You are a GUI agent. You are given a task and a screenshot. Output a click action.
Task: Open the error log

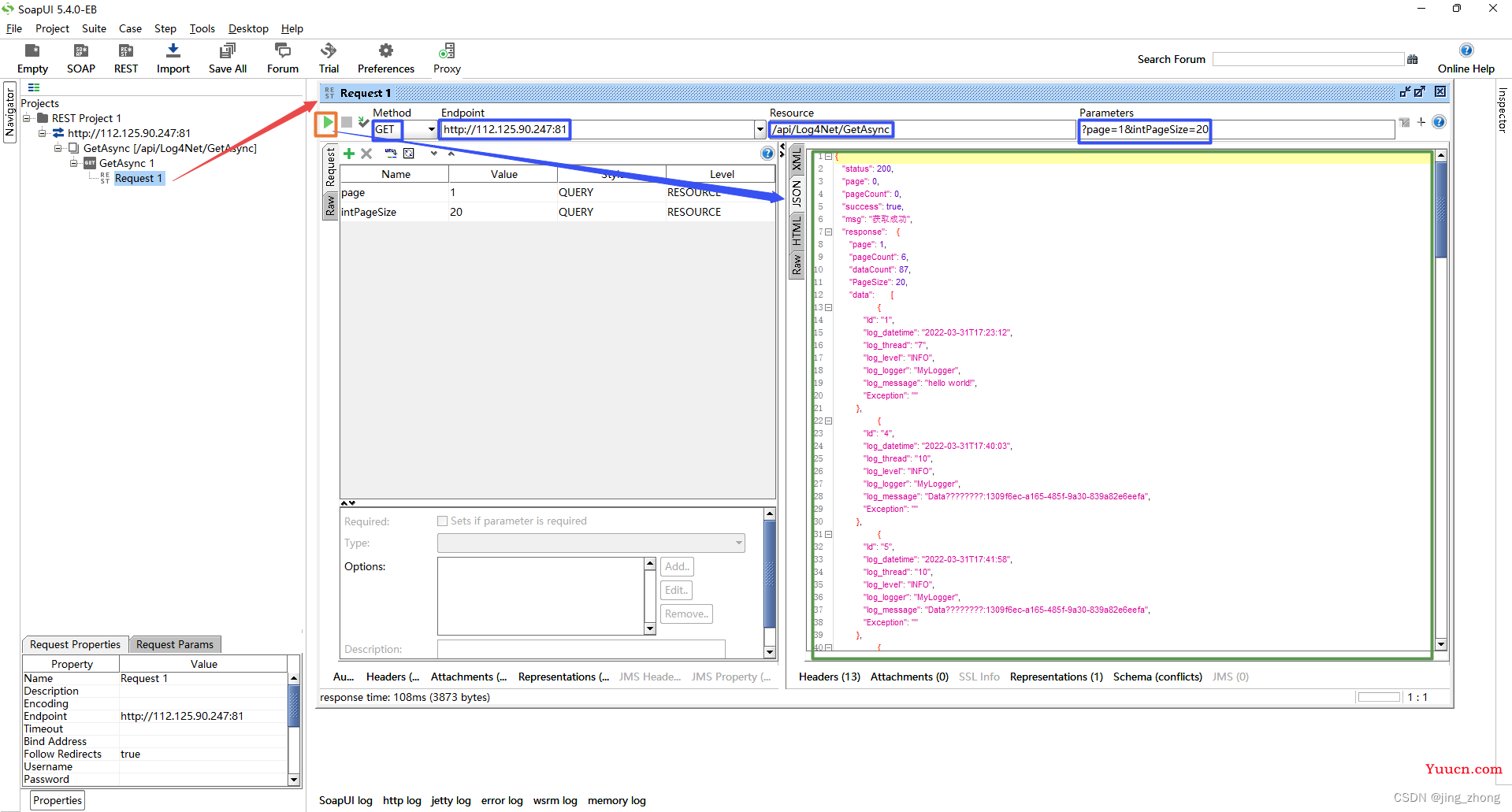(x=502, y=800)
